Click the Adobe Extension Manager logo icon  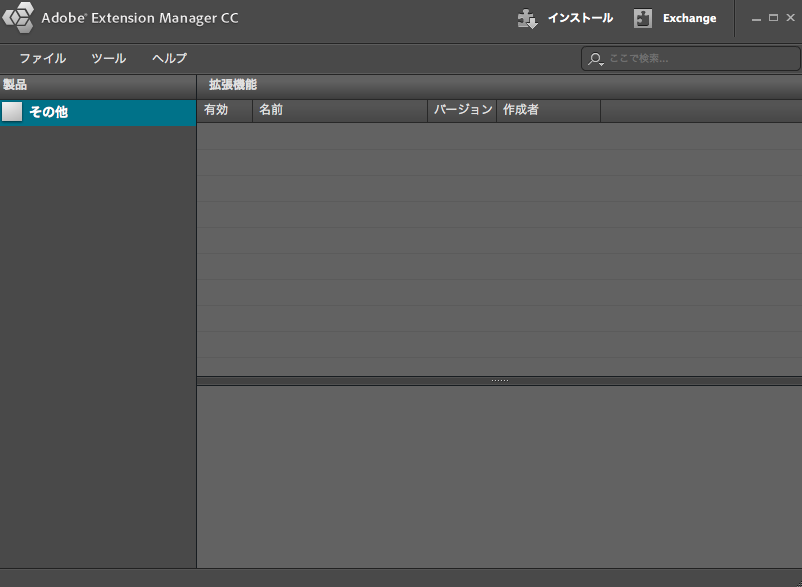coord(18,18)
